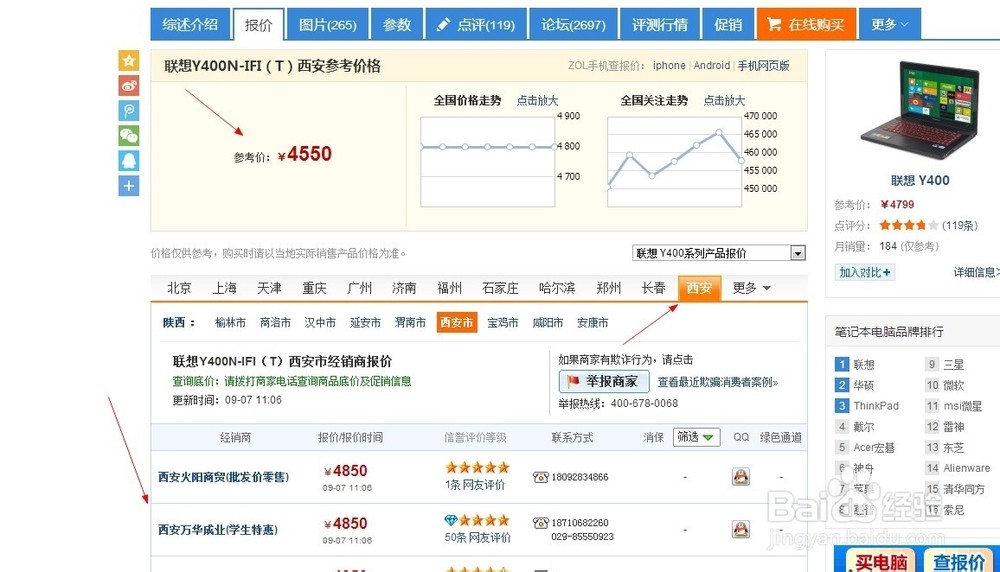This screenshot has height=572, width=1000.
Task: Choose 宝鸡市 in Shaanxi cities
Action: click(503, 323)
